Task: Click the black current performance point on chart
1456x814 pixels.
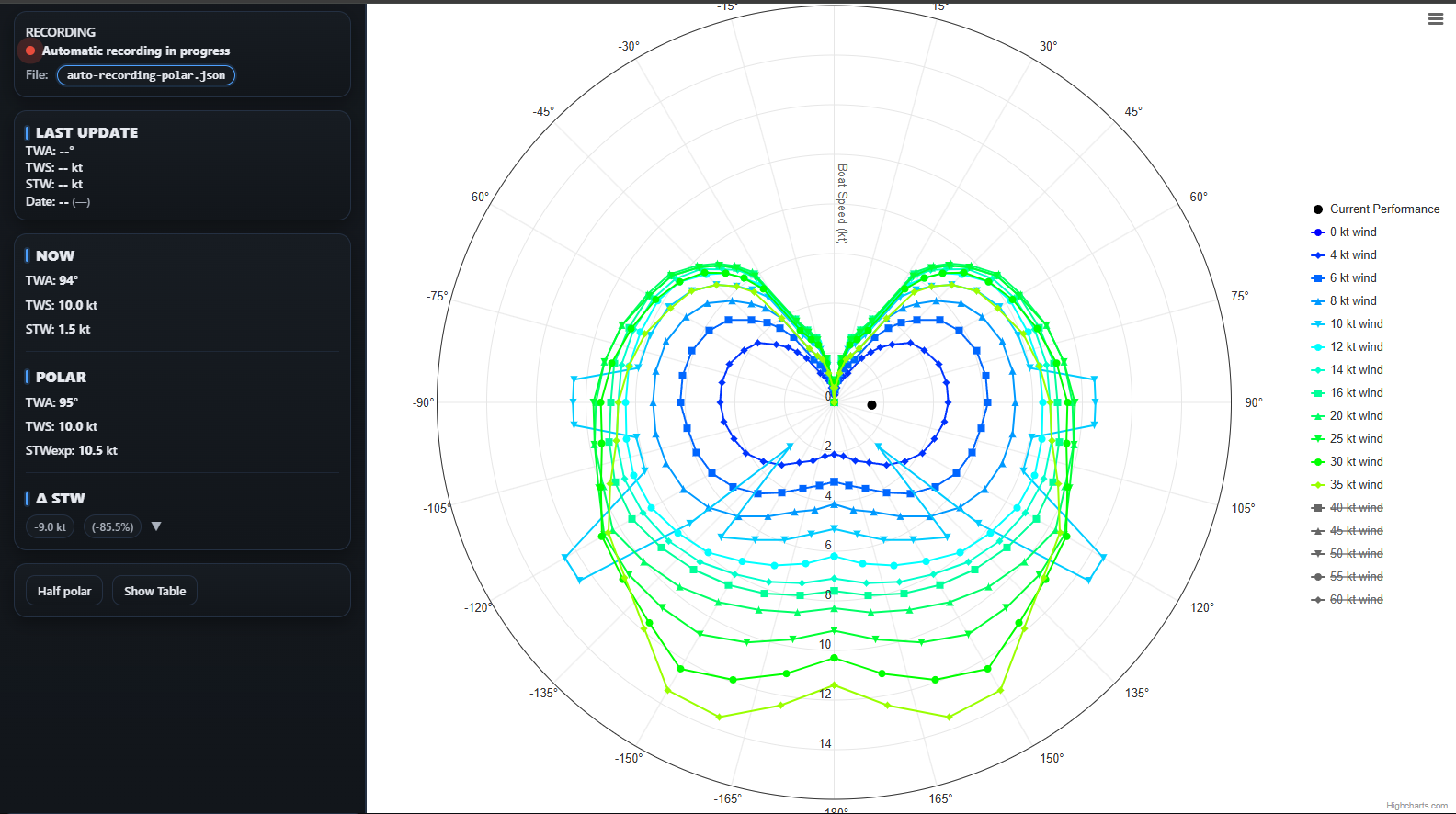Action: pyautogui.click(x=871, y=404)
